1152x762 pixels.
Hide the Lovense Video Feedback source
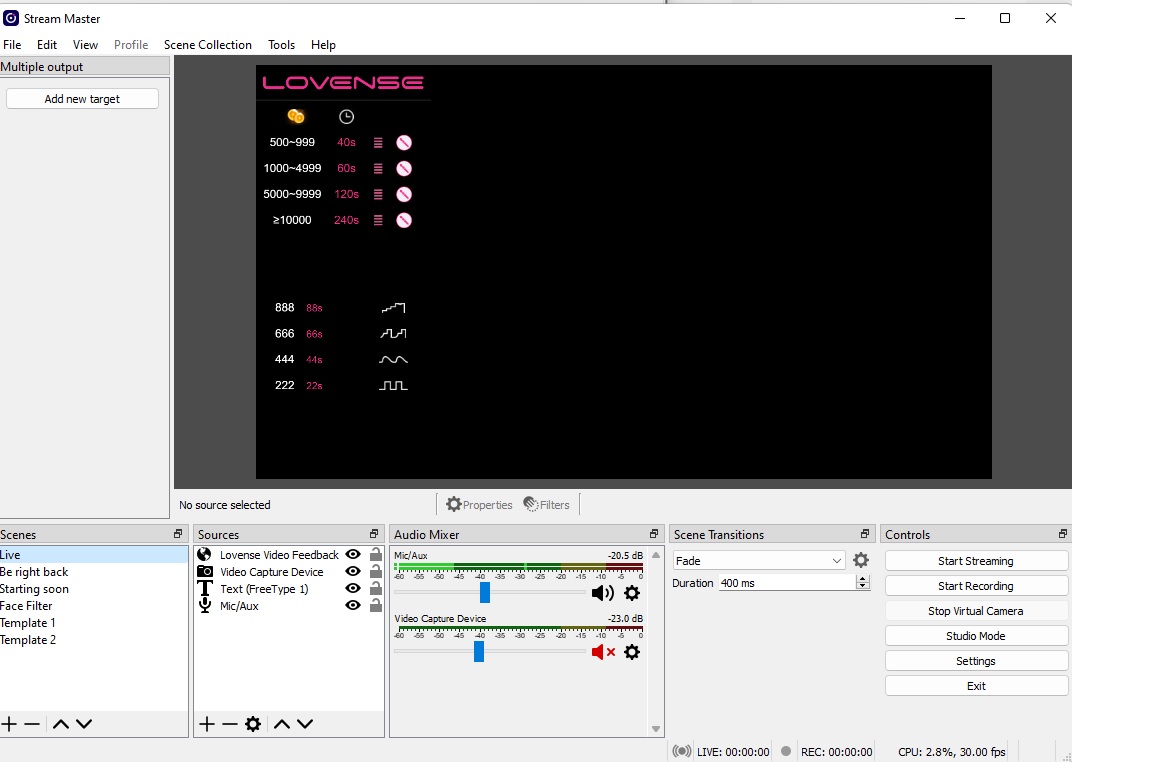pyautogui.click(x=352, y=555)
